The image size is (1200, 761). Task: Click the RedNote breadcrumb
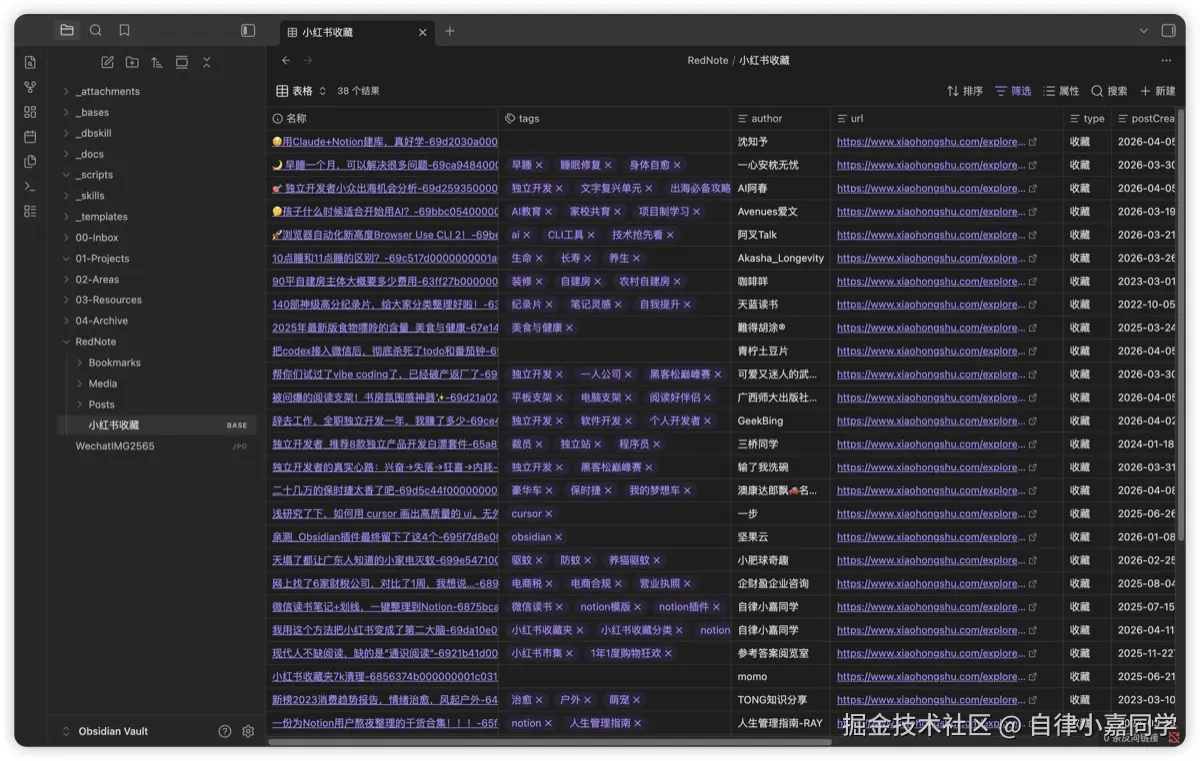pos(707,61)
